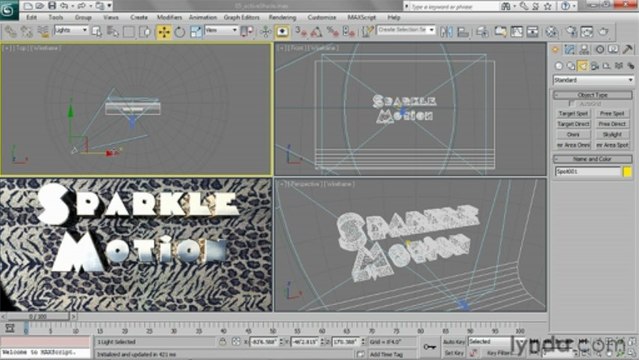
Task: Toggle the Angle Snap icon
Action: [x=317, y=32]
